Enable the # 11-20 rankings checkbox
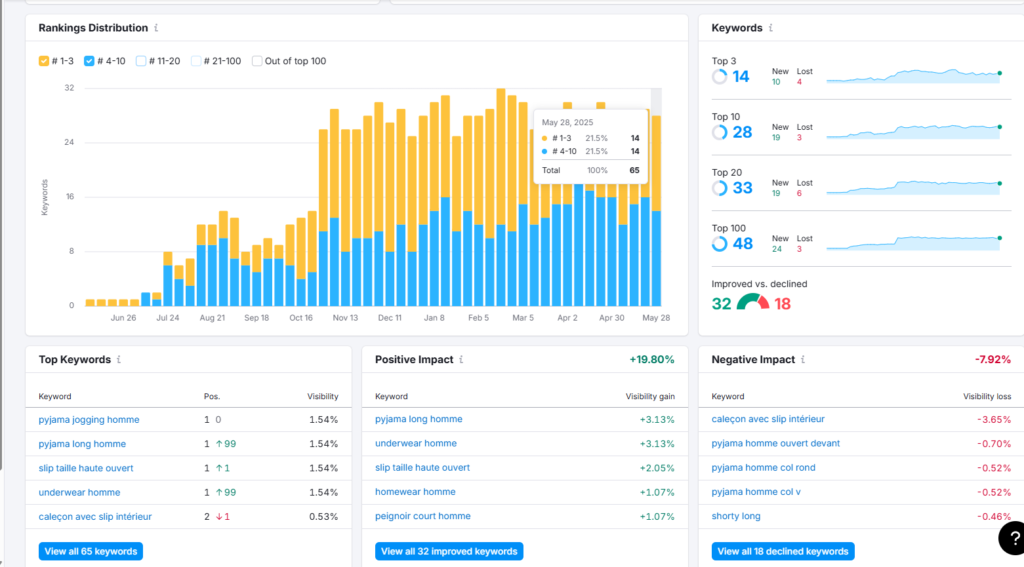The height and width of the screenshot is (567, 1024). tap(140, 61)
